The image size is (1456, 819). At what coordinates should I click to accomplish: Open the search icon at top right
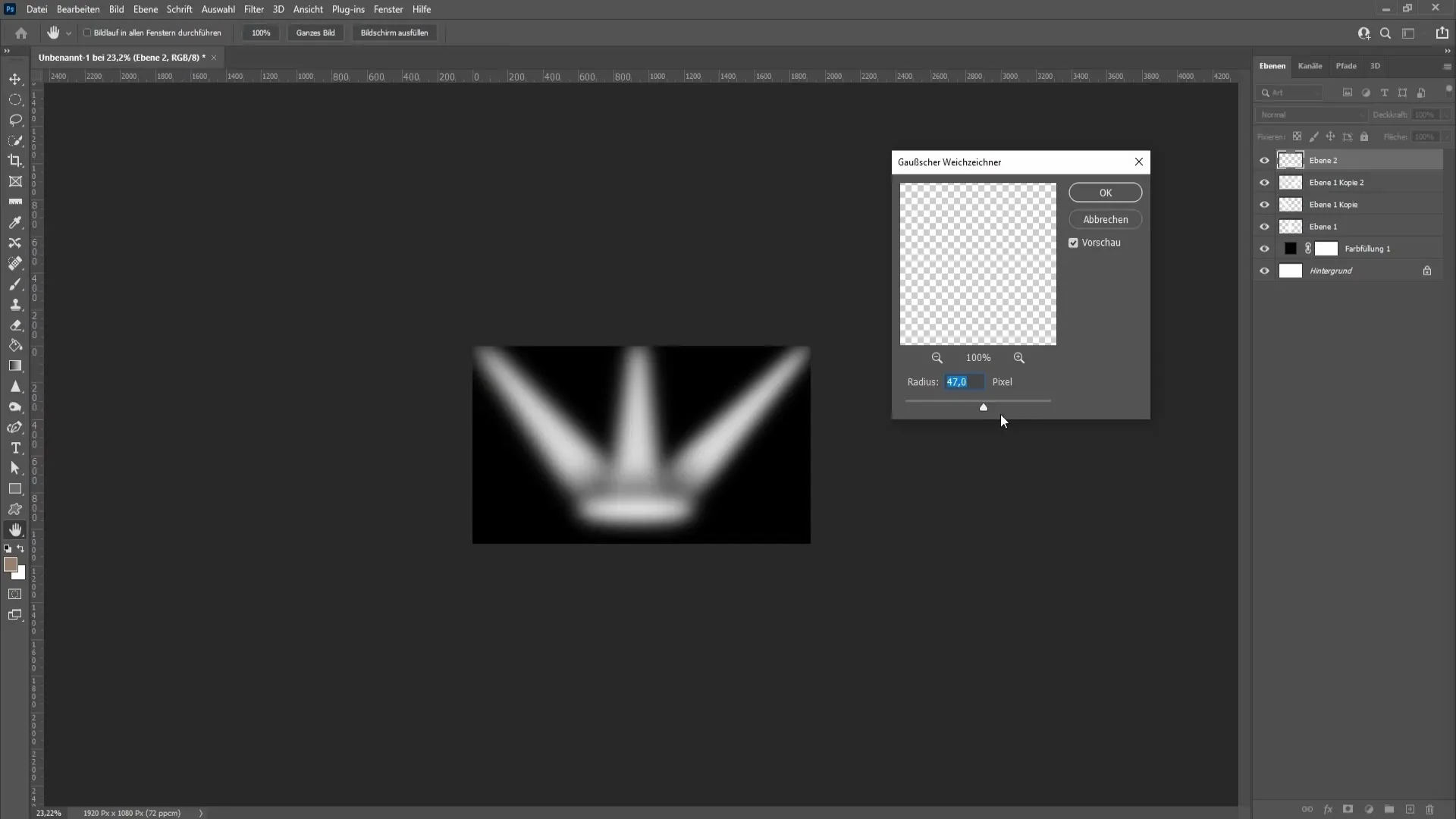(x=1385, y=33)
